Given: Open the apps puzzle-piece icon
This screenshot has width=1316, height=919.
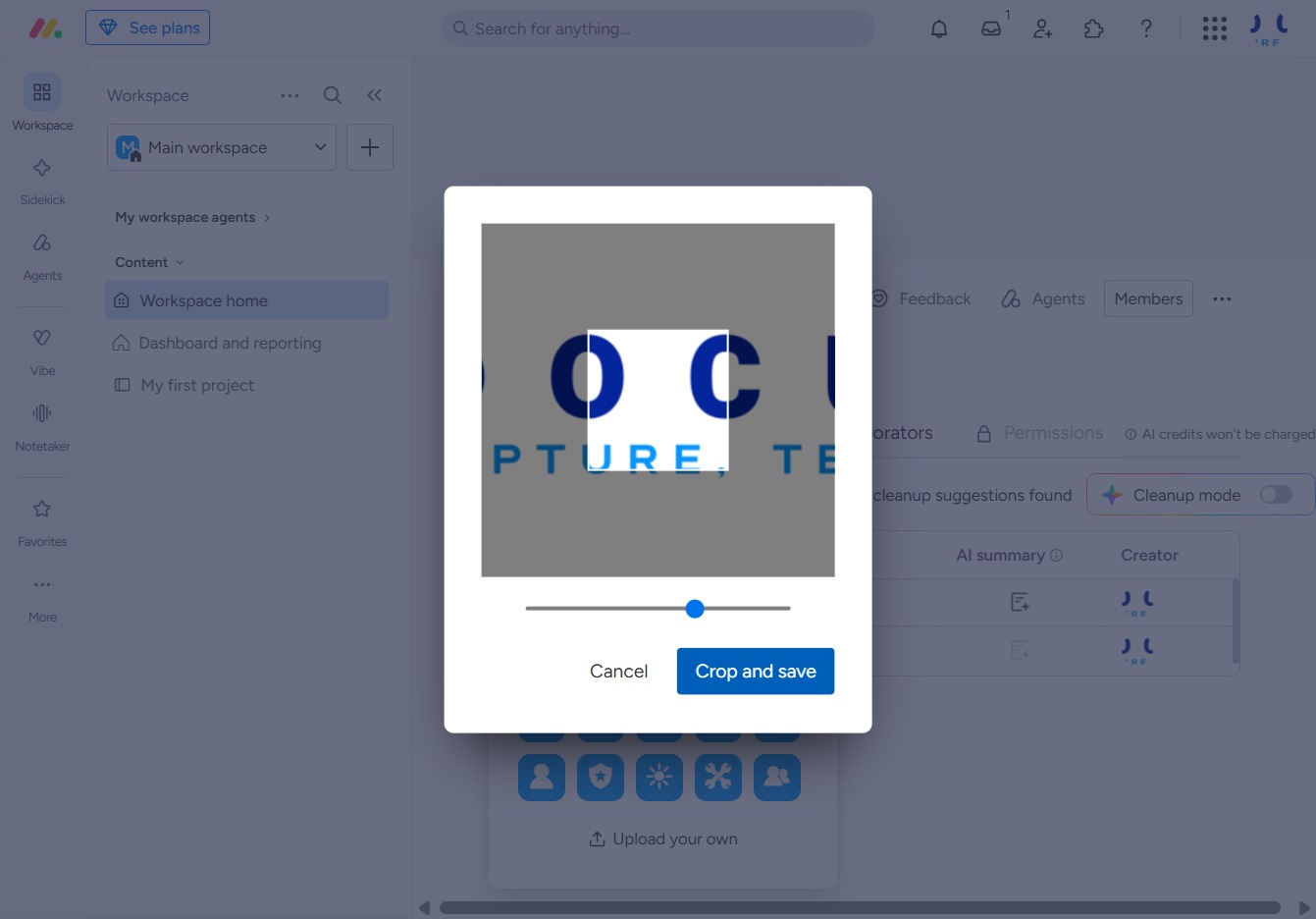Looking at the screenshot, I should (x=1094, y=28).
